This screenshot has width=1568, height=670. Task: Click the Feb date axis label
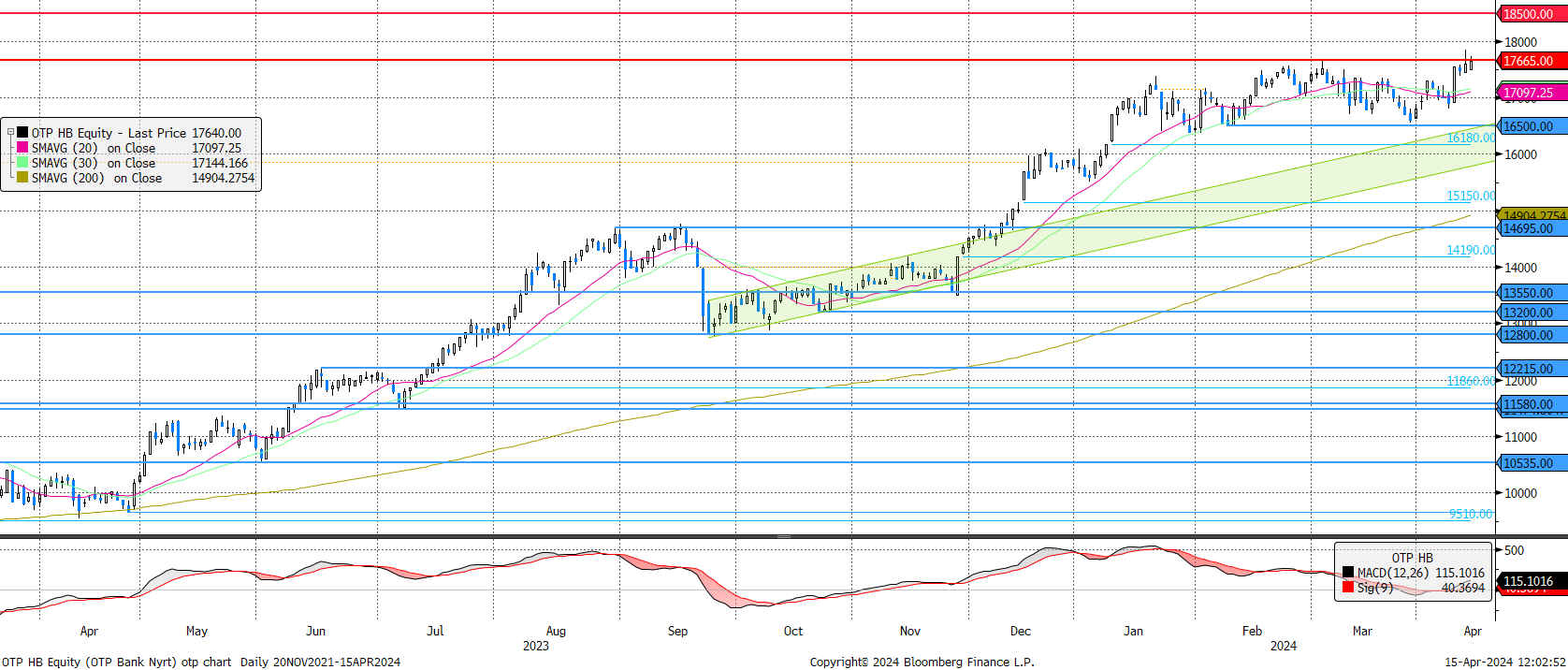click(x=1252, y=631)
